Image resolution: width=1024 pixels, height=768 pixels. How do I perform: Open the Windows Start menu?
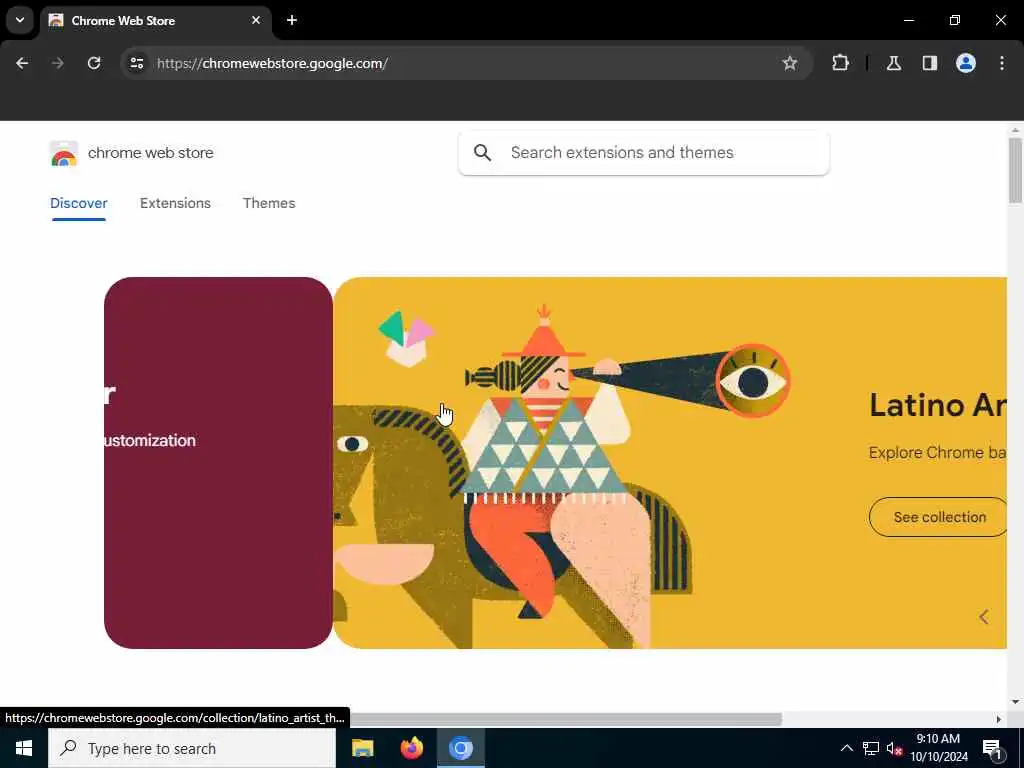24,748
